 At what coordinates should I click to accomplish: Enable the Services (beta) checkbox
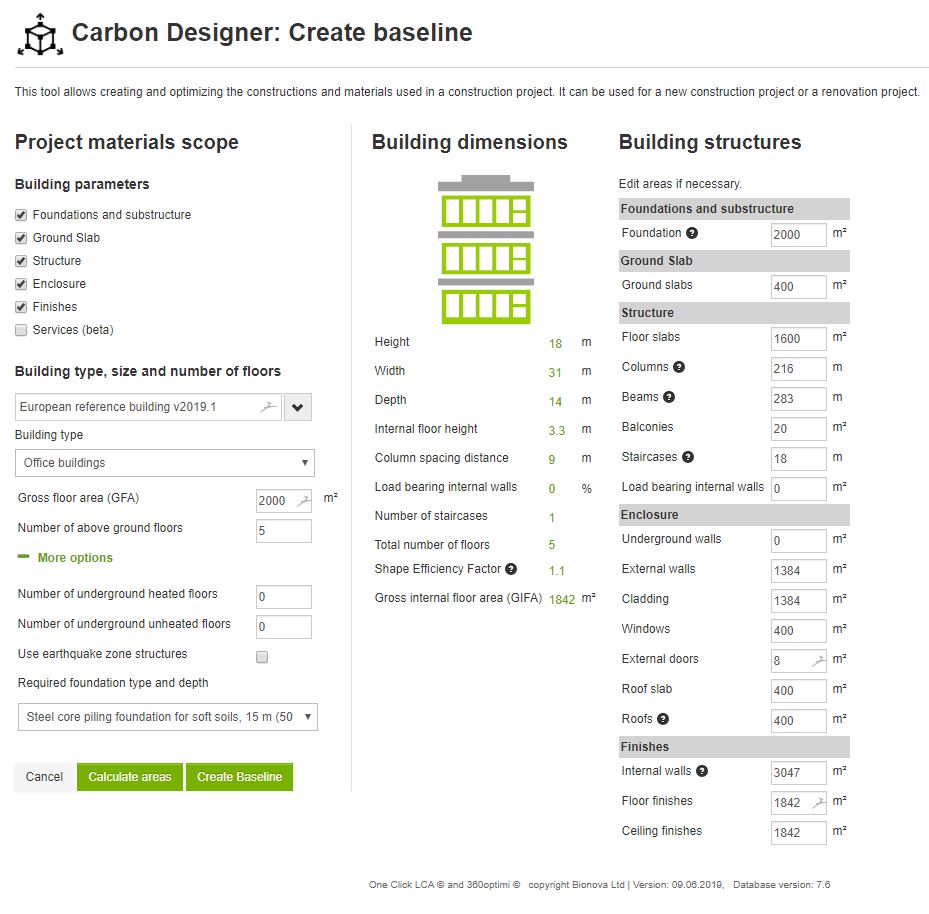coord(21,330)
